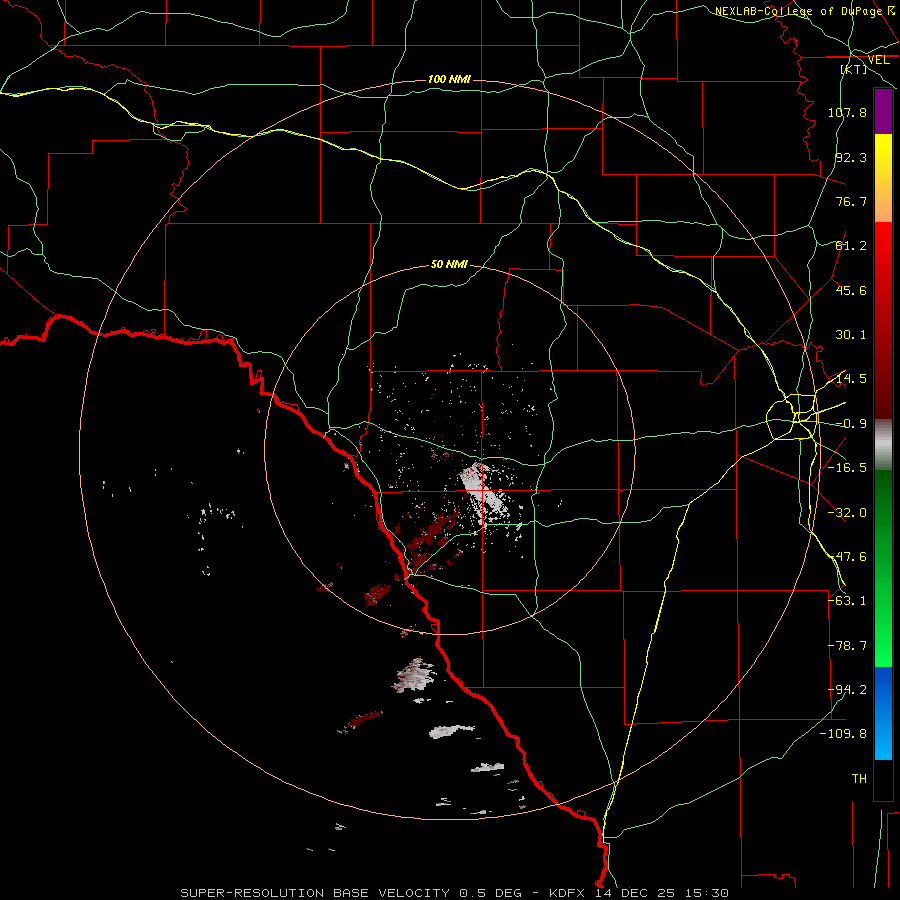Click the gray near-zero segment of color bar

click(883, 445)
